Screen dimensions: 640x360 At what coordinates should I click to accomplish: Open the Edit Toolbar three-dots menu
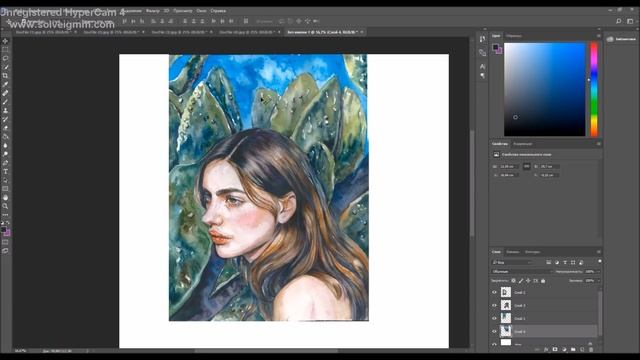[5, 215]
